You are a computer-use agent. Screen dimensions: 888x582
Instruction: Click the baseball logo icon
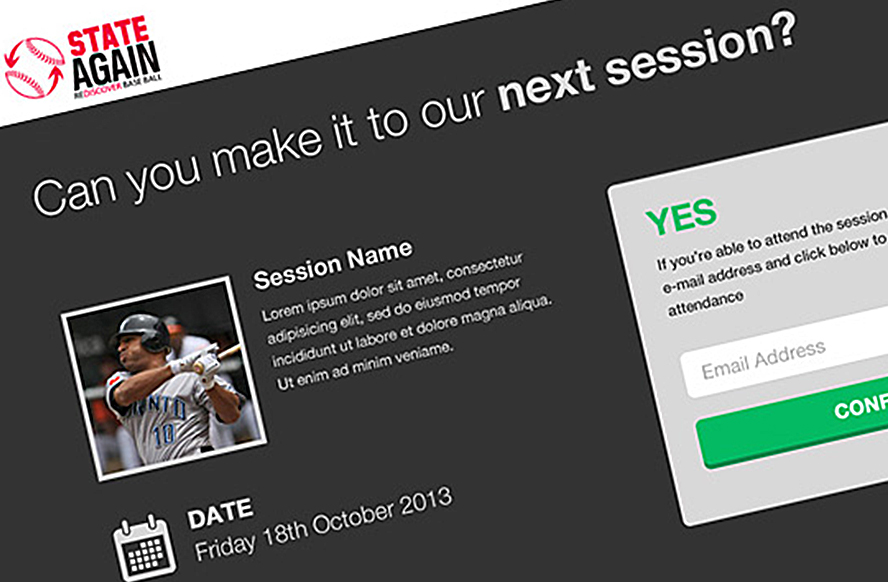pyautogui.click(x=34, y=68)
